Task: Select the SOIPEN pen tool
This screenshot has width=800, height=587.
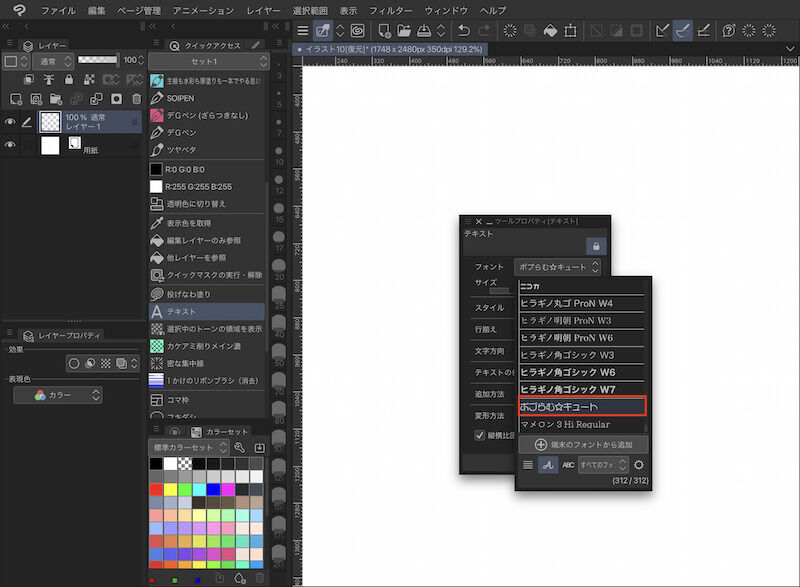Action: [x=207, y=98]
